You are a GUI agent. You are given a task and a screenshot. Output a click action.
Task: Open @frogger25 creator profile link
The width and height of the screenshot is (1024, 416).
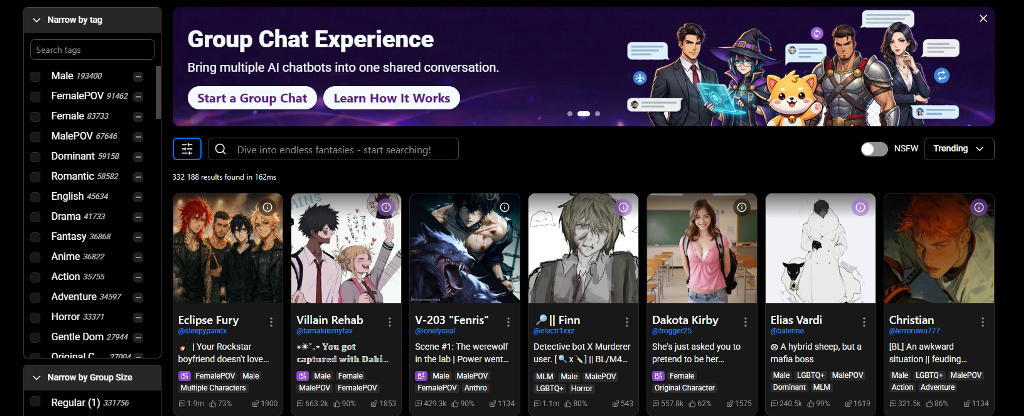click(672, 332)
